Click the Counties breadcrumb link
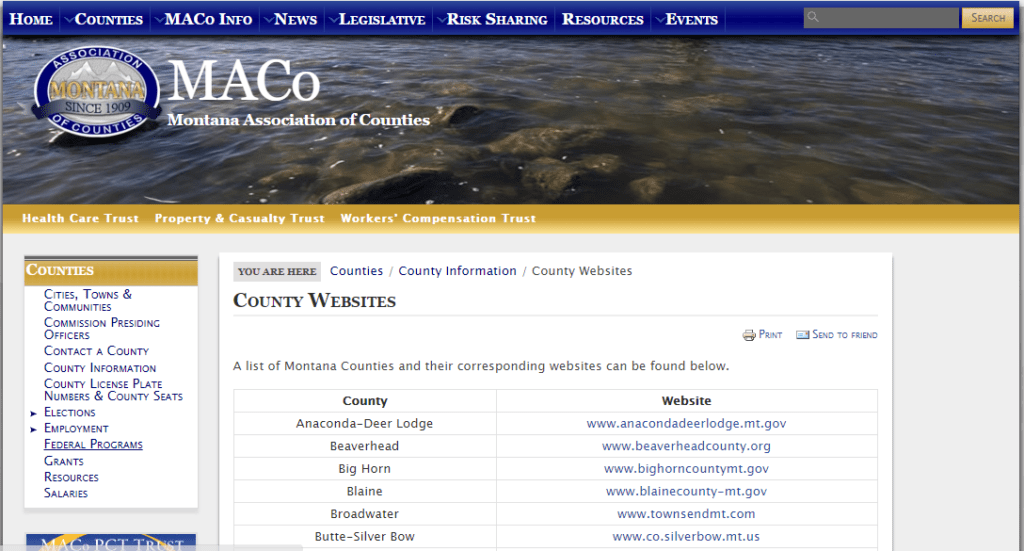The height and width of the screenshot is (551, 1024). point(357,271)
